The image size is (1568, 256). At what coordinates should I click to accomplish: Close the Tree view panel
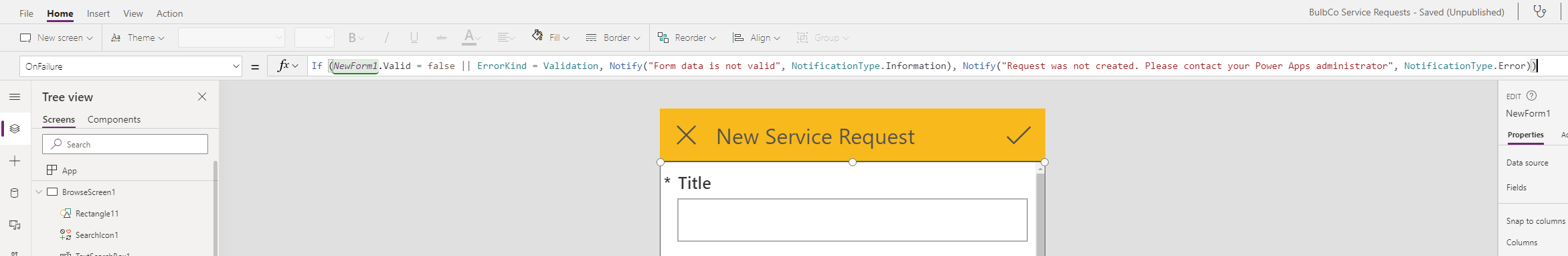202,97
